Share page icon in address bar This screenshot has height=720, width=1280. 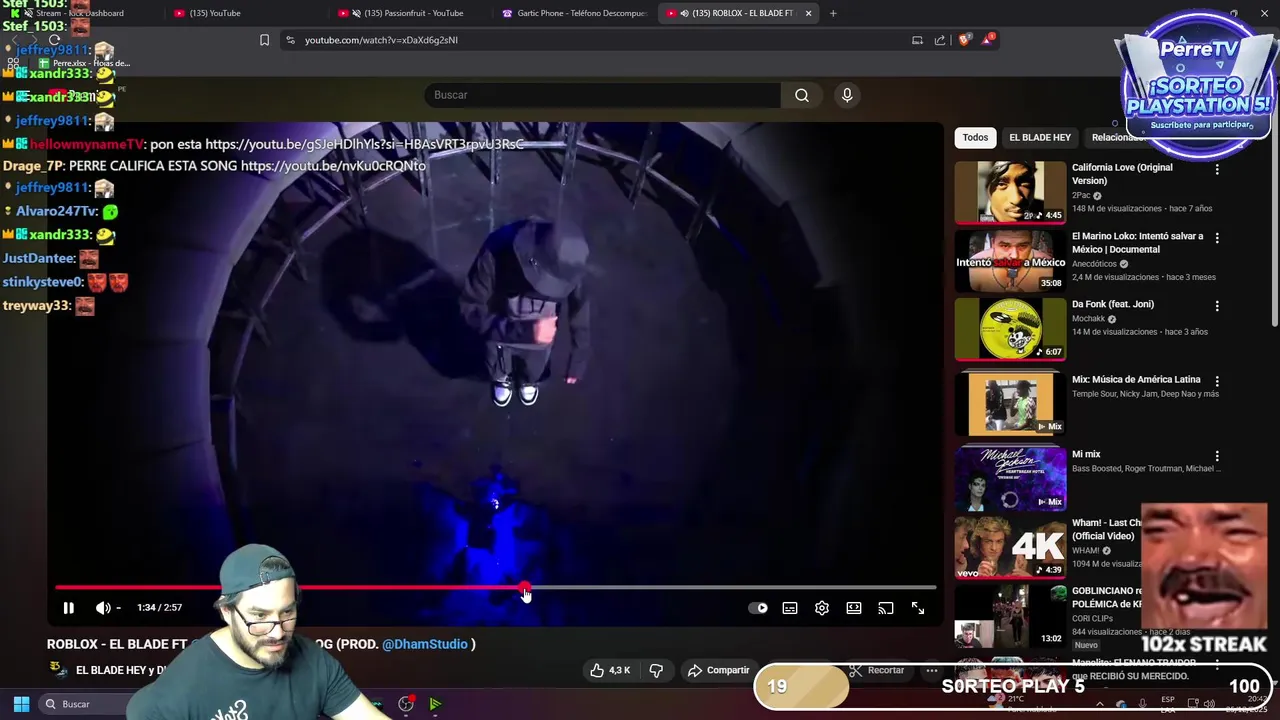click(940, 40)
